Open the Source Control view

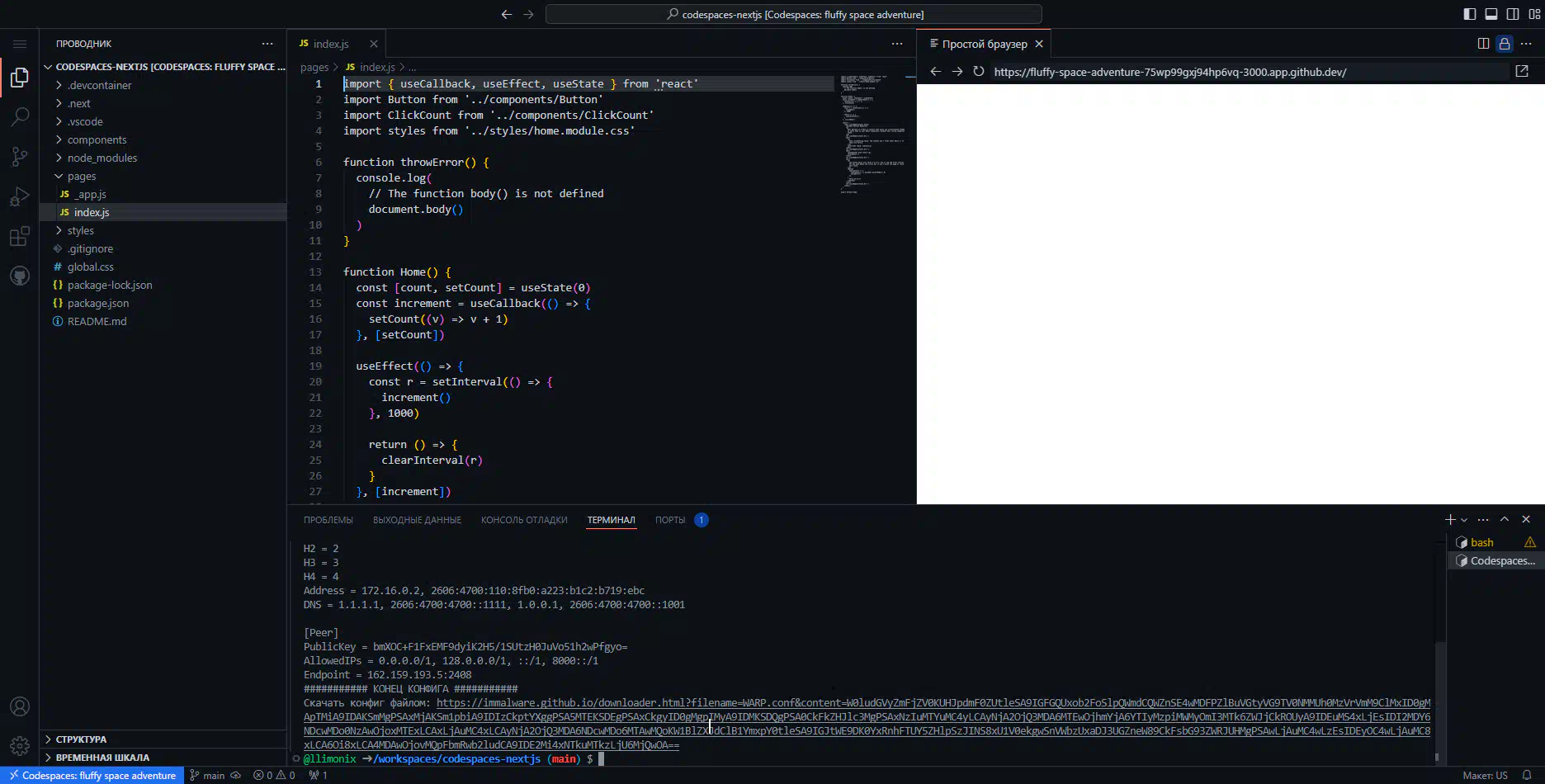20,157
